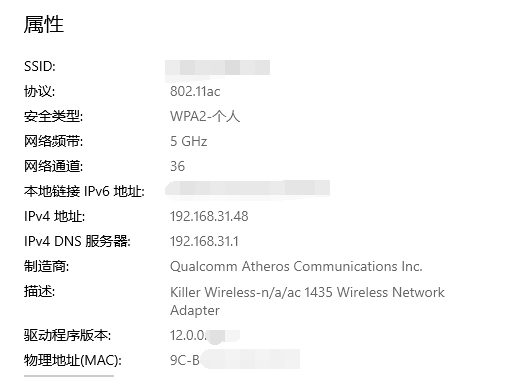Select Qualcomm Atheros Communications Inc. manufacturer text

pos(296,267)
